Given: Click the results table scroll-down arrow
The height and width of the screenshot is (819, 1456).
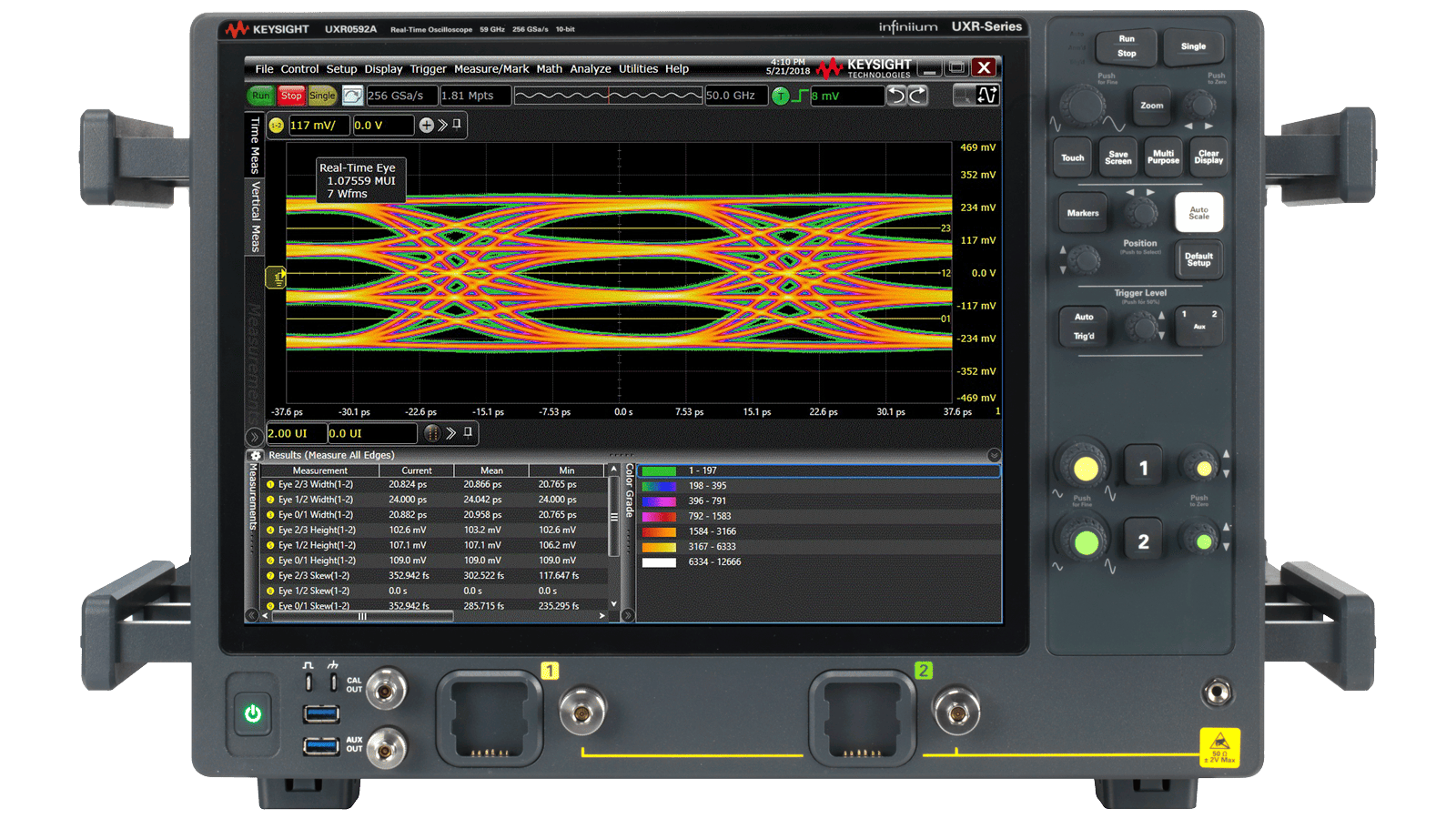Looking at the screenshot, I should point(613,603).
